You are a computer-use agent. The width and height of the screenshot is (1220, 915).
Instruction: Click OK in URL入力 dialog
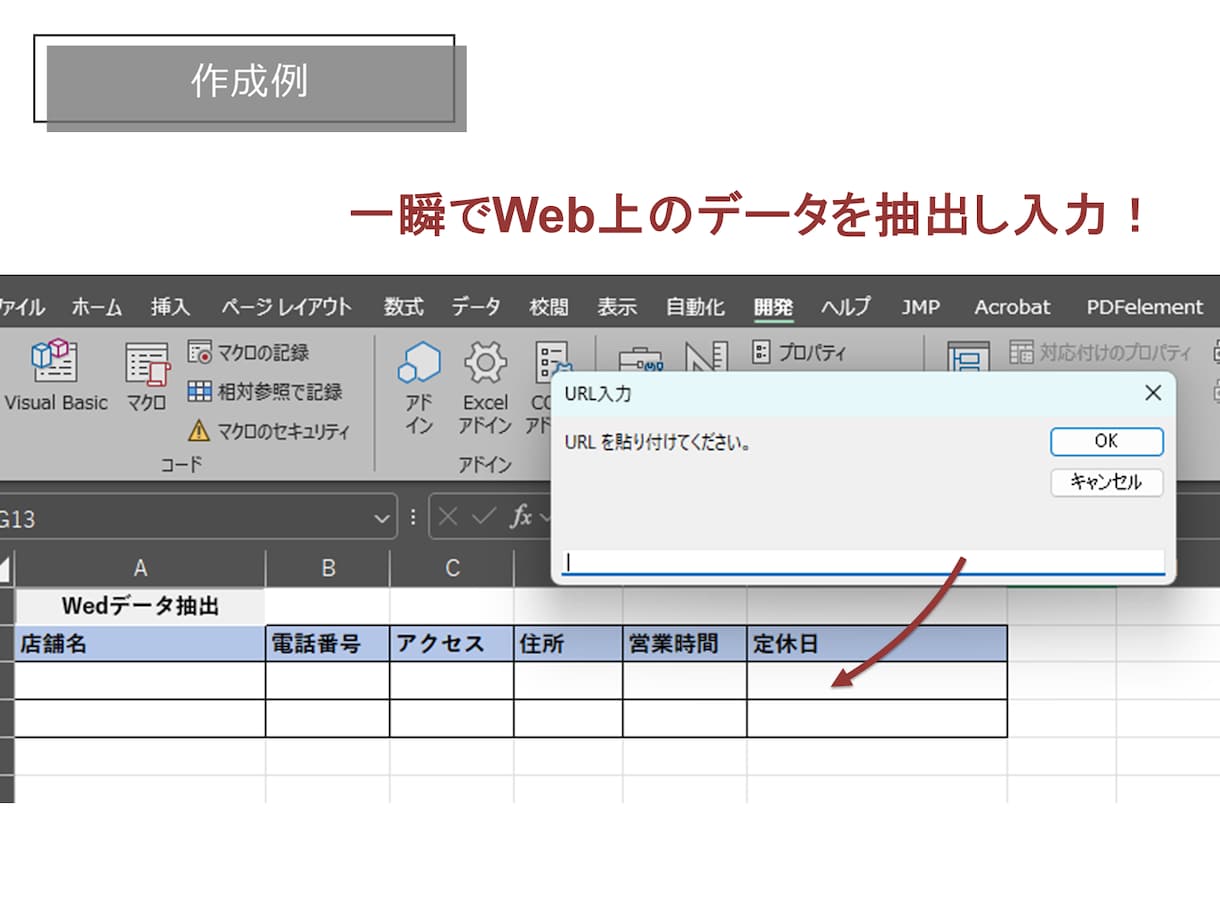point(1107,441)
